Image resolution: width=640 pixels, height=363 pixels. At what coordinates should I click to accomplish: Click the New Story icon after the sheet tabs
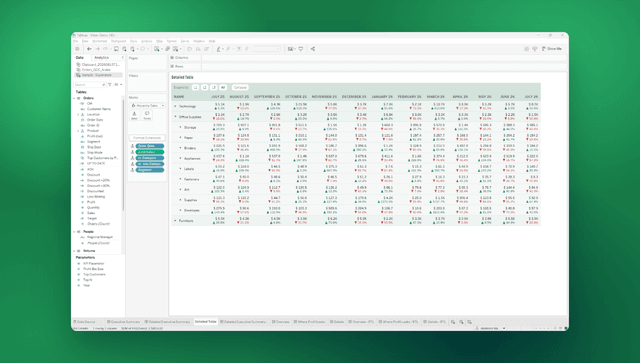(469, 322)
